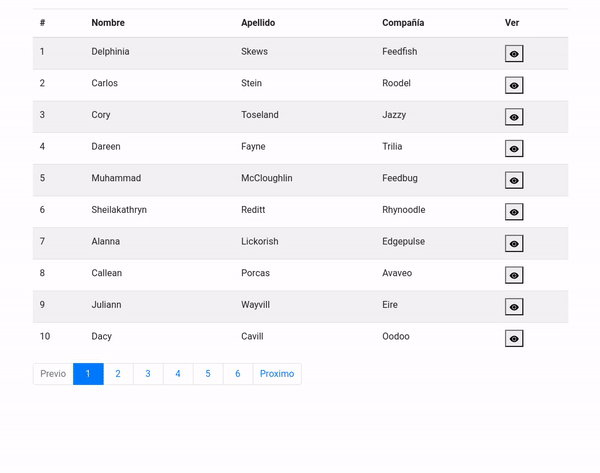600x473 pixels.
Task: Click the surname cell Cavill
Action: pos(252,336)
